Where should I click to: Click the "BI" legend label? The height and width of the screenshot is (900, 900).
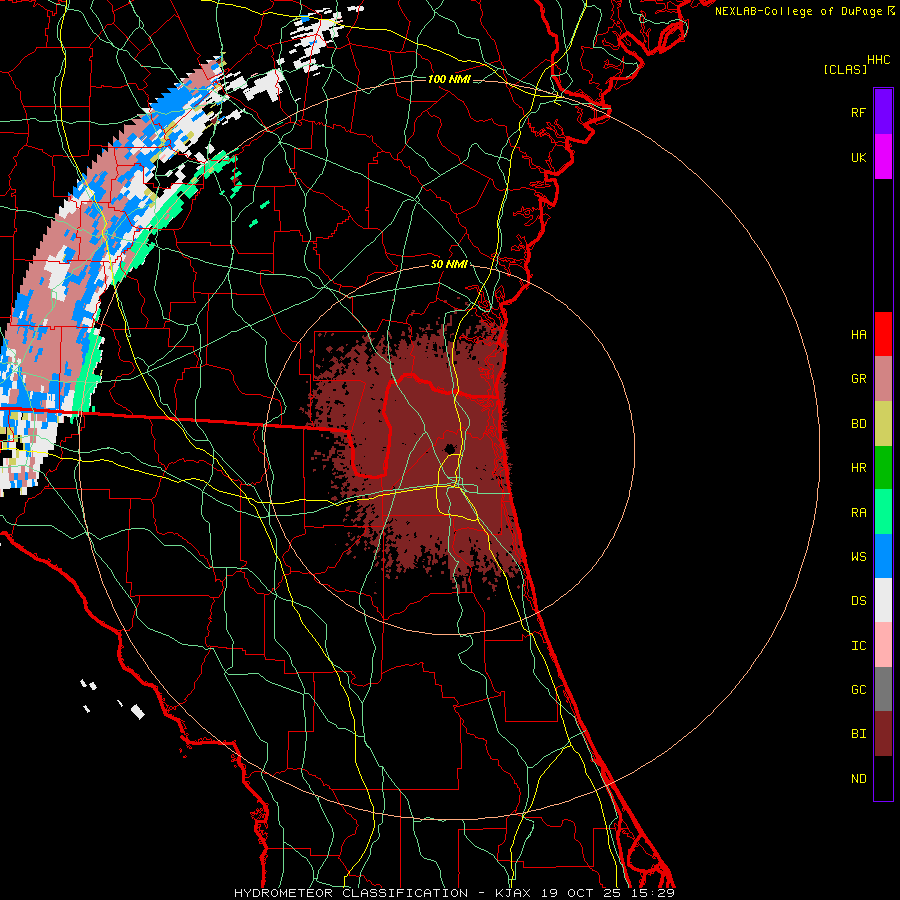coord(858,734)
